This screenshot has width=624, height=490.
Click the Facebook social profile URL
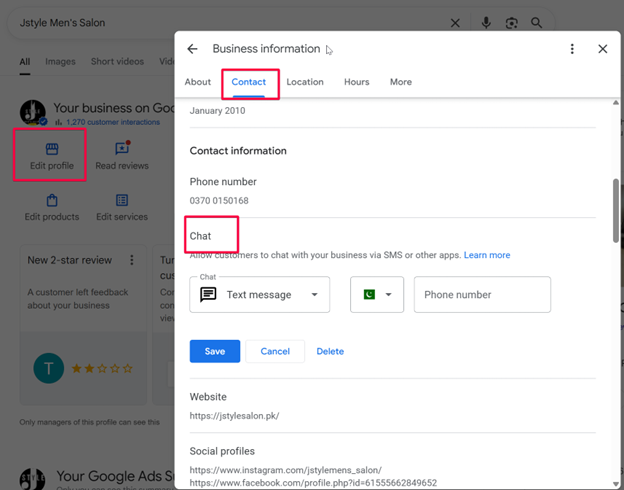coord(313,483)
